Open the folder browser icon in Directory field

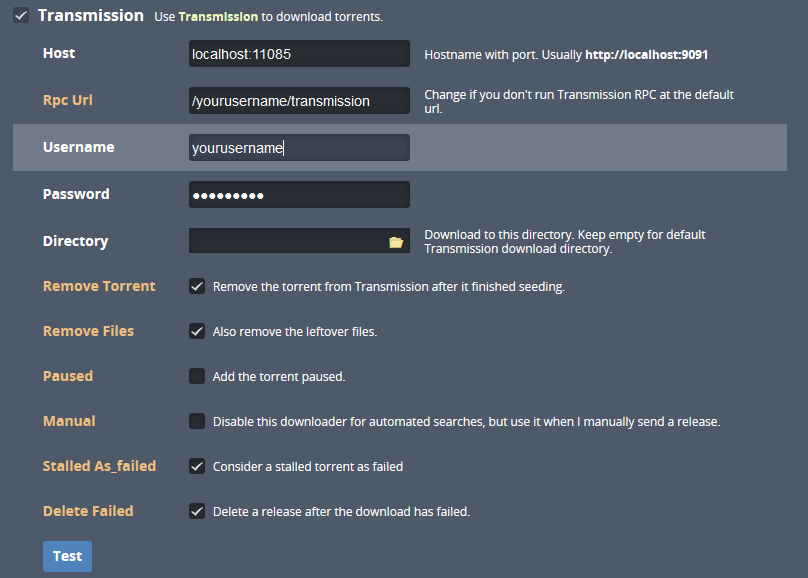point(396,242)
